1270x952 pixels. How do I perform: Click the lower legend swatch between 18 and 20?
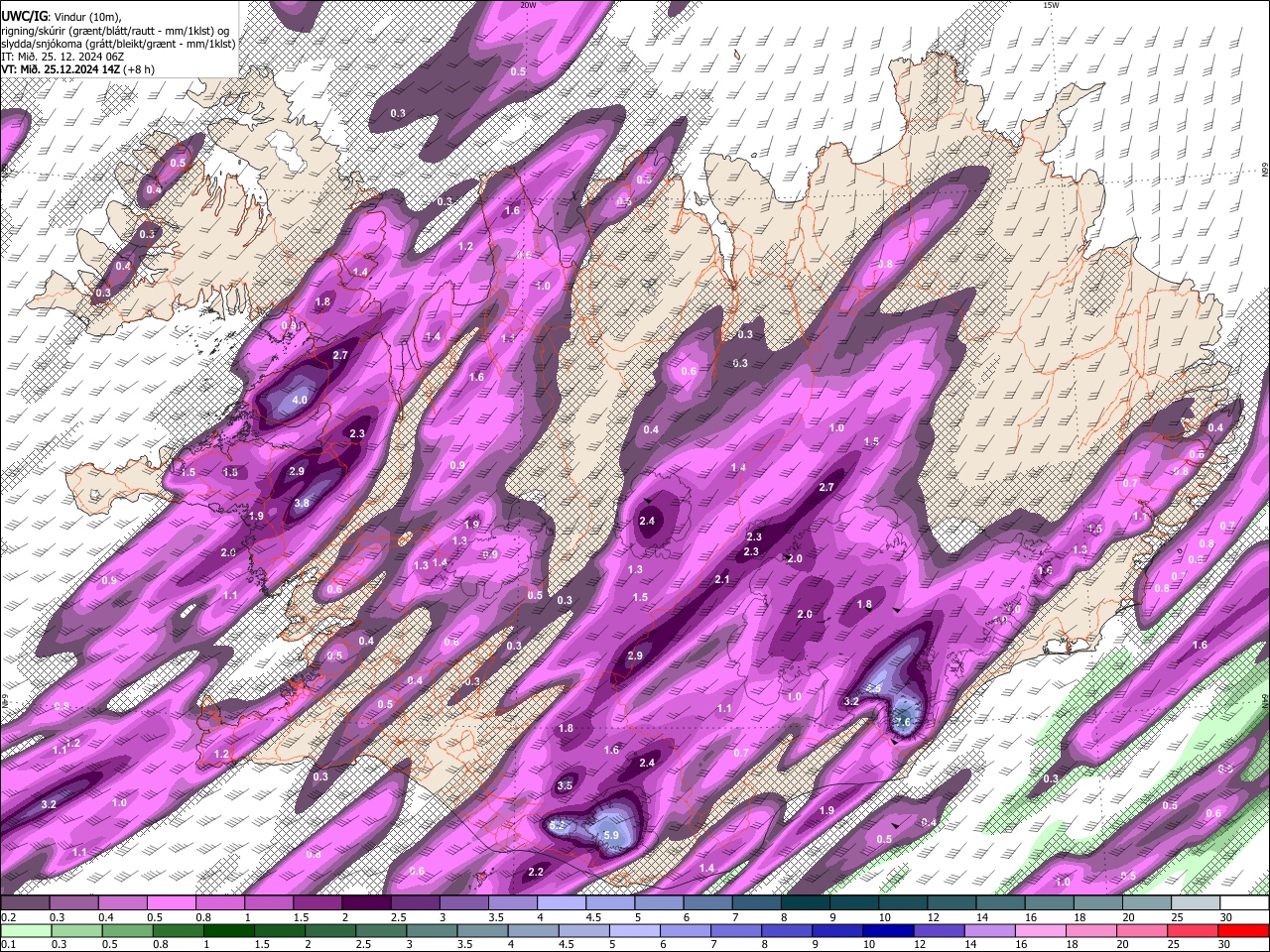[x=1091, y=930]
